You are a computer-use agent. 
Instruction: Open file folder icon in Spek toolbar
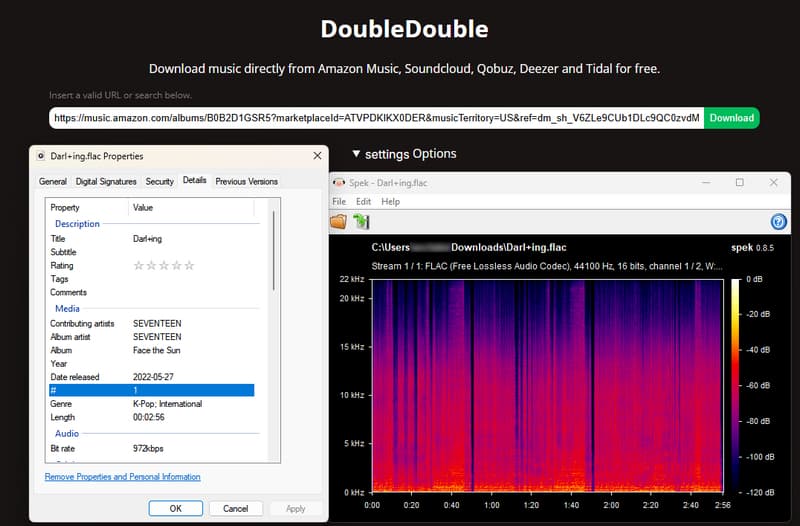coord(338,221)
